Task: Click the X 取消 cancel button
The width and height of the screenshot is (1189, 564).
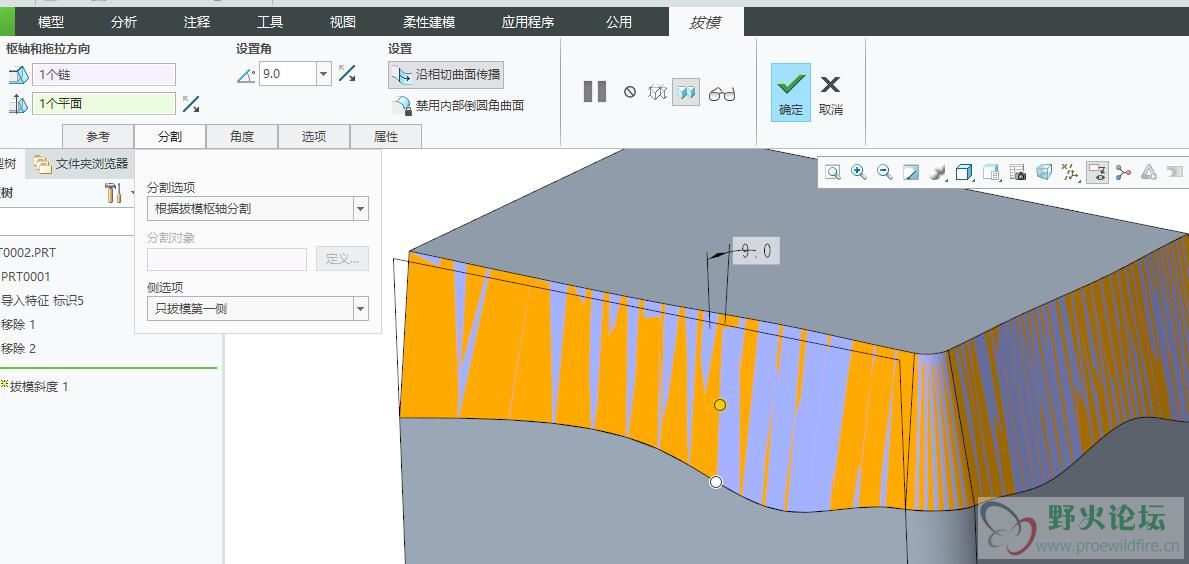Action: (x=831, y=94)
